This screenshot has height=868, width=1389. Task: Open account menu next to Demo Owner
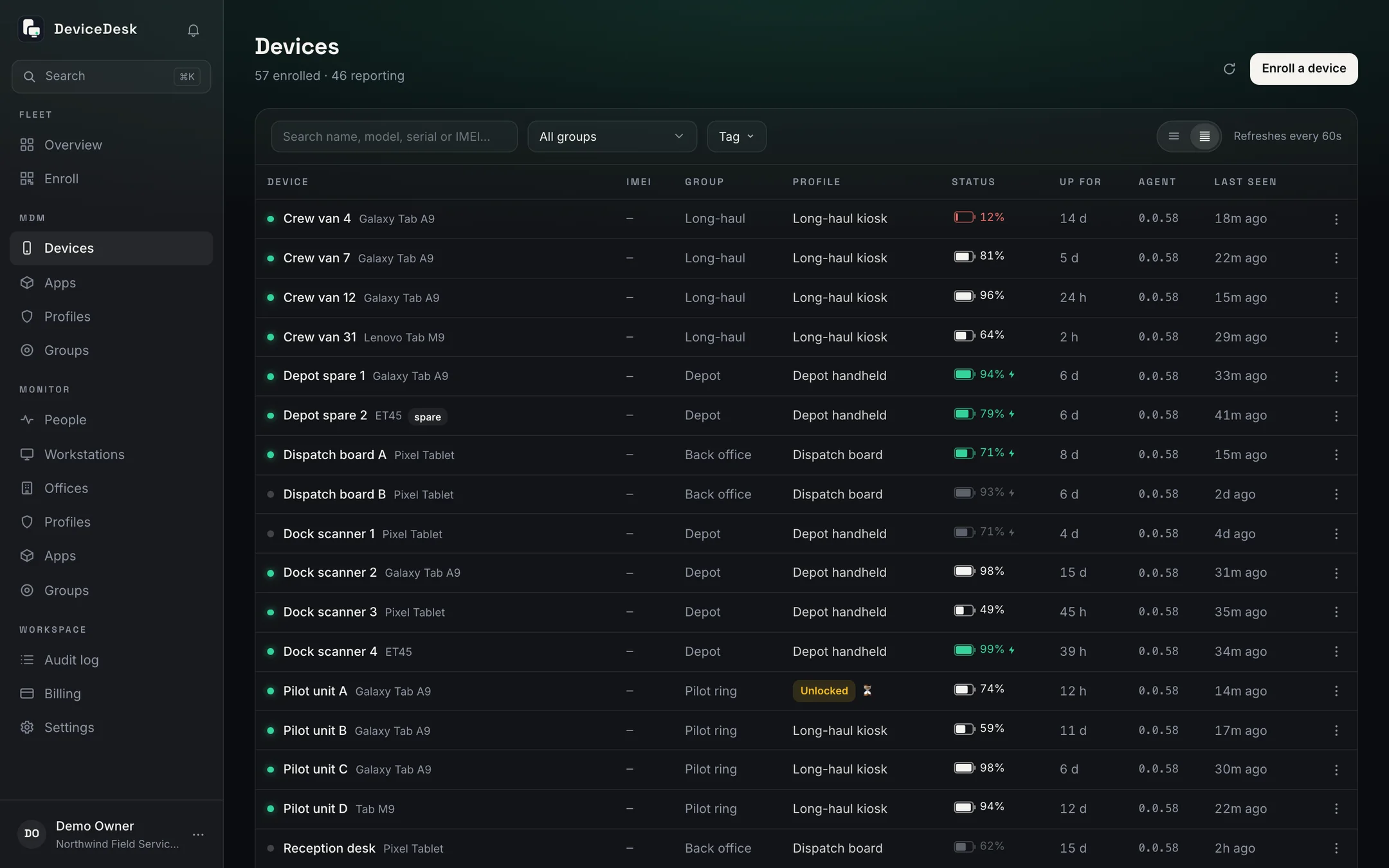click(x=198, y=835)
